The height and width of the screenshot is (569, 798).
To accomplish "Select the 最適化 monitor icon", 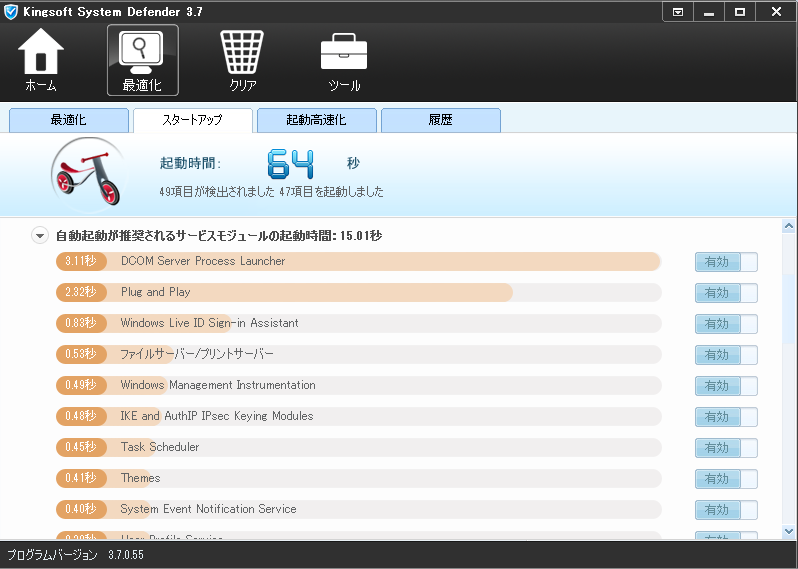I will [x=142, y=52].
